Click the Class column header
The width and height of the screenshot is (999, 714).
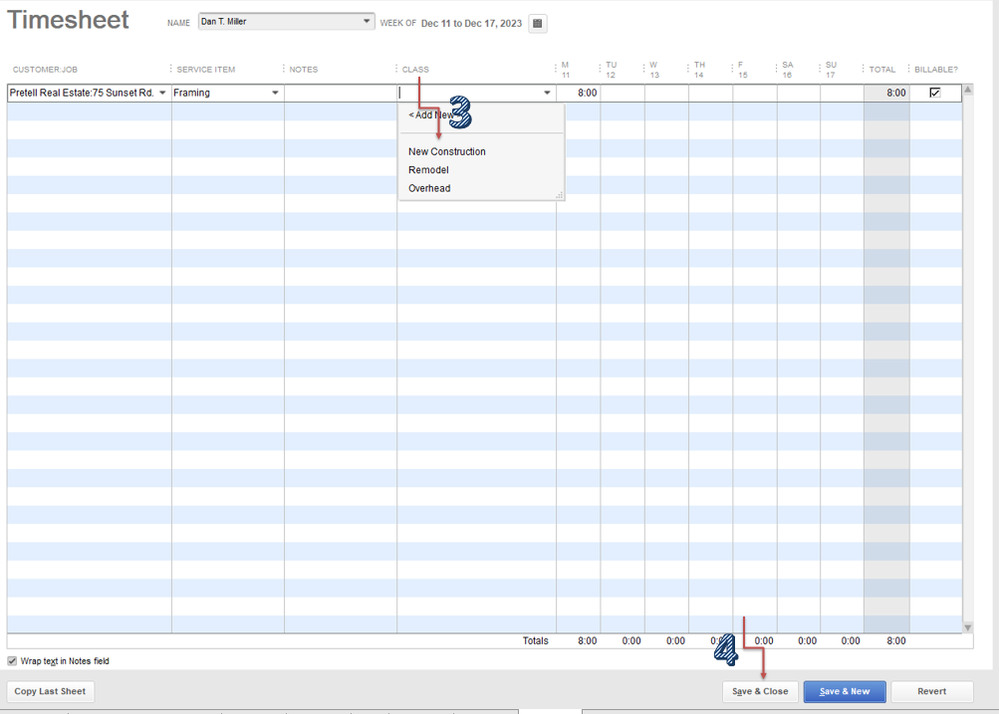pos(415,69)
